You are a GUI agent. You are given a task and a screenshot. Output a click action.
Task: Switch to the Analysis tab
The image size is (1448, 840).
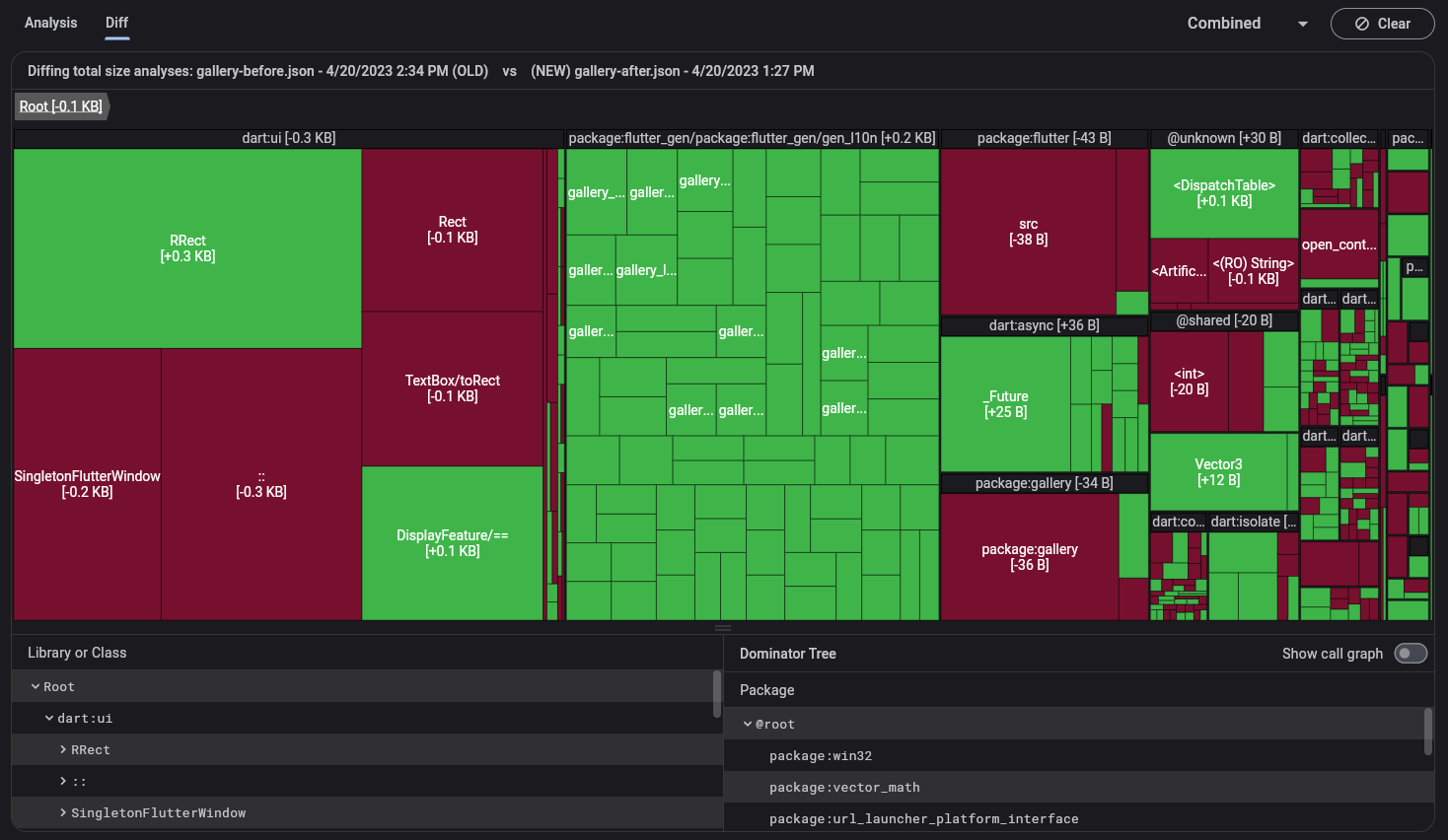tap(50, 23)
